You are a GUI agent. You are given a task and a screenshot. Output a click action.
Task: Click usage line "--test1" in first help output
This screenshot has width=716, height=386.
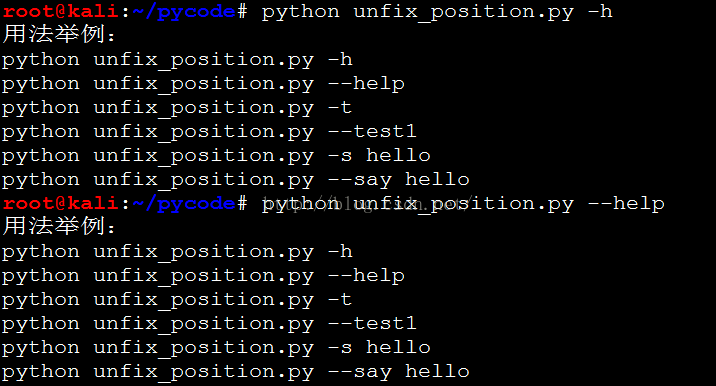210,132
